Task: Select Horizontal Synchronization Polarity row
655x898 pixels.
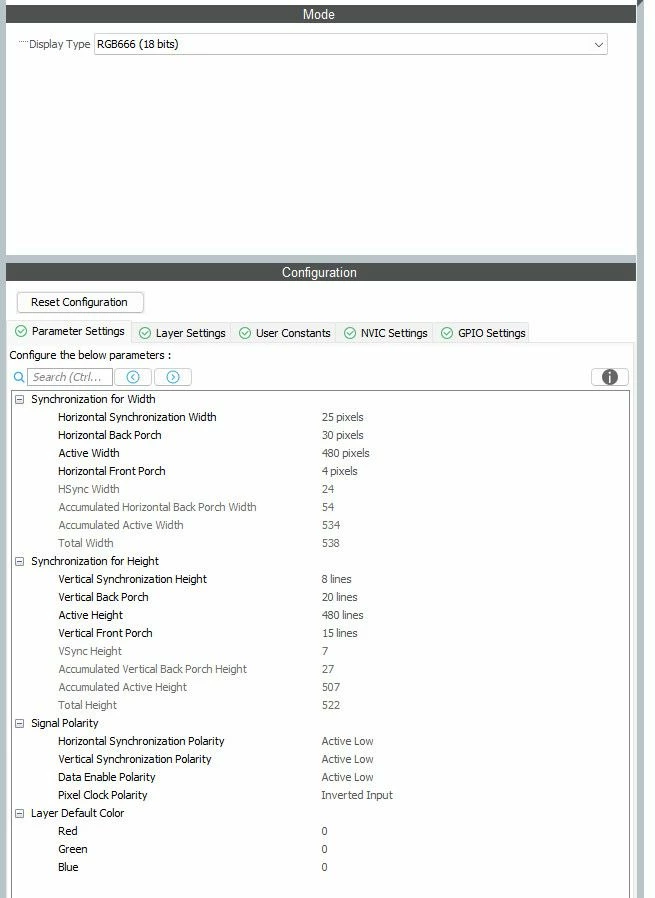Action: 321,741
